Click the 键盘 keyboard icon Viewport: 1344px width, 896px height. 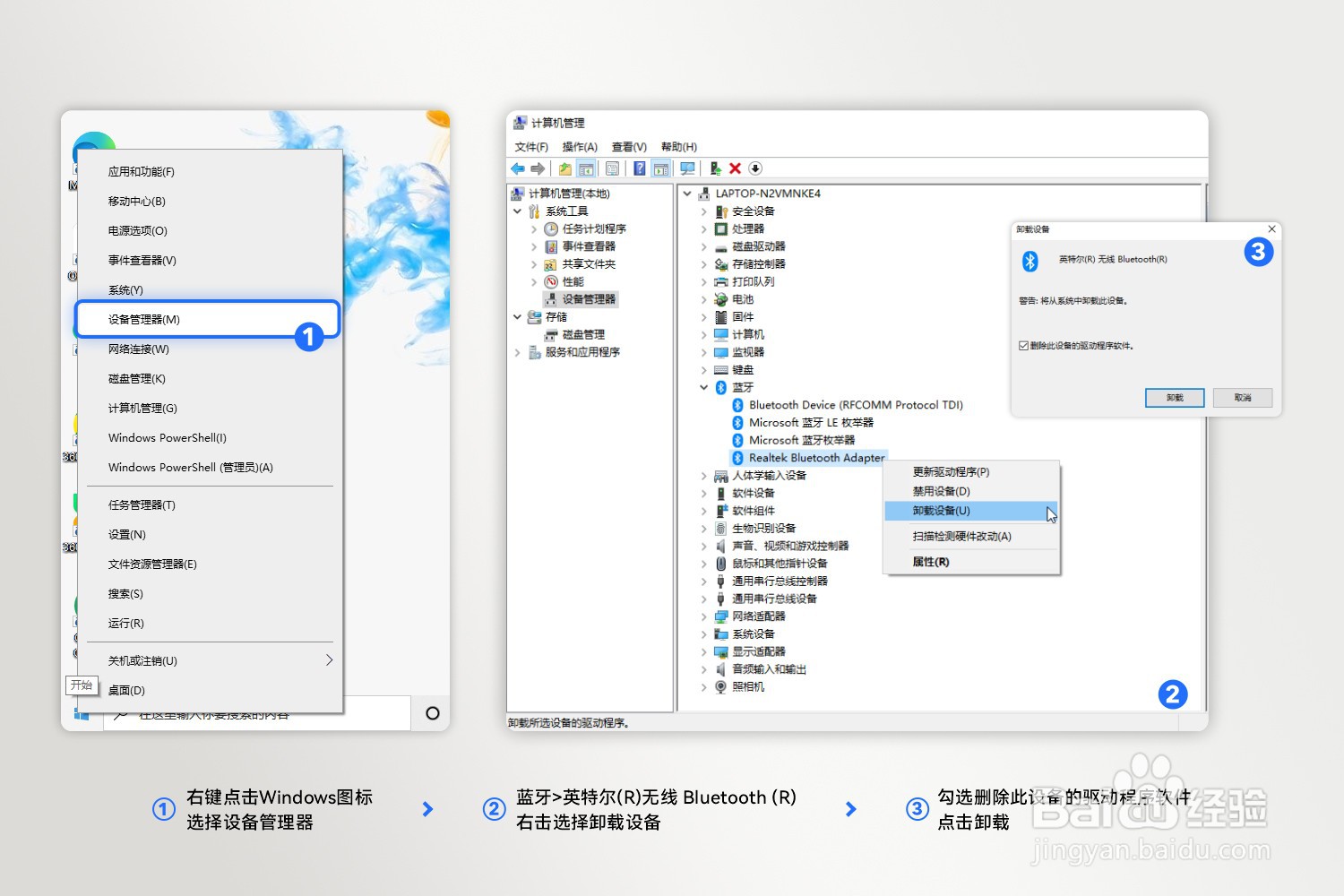point(721,370)
